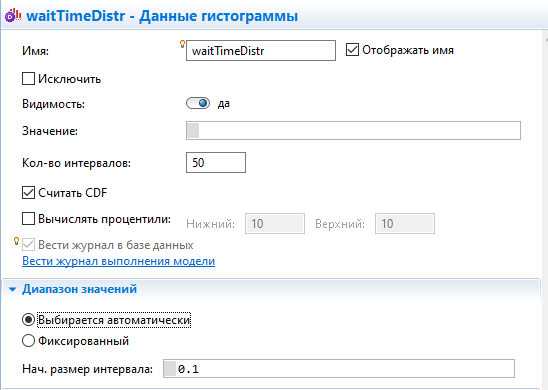Uncheck the Считать CDF option

pos(28,193)
